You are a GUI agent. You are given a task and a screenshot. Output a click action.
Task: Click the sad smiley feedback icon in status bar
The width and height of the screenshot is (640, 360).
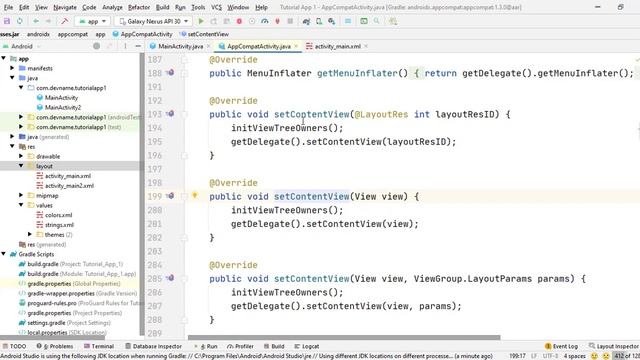click(x=606, y=356)
